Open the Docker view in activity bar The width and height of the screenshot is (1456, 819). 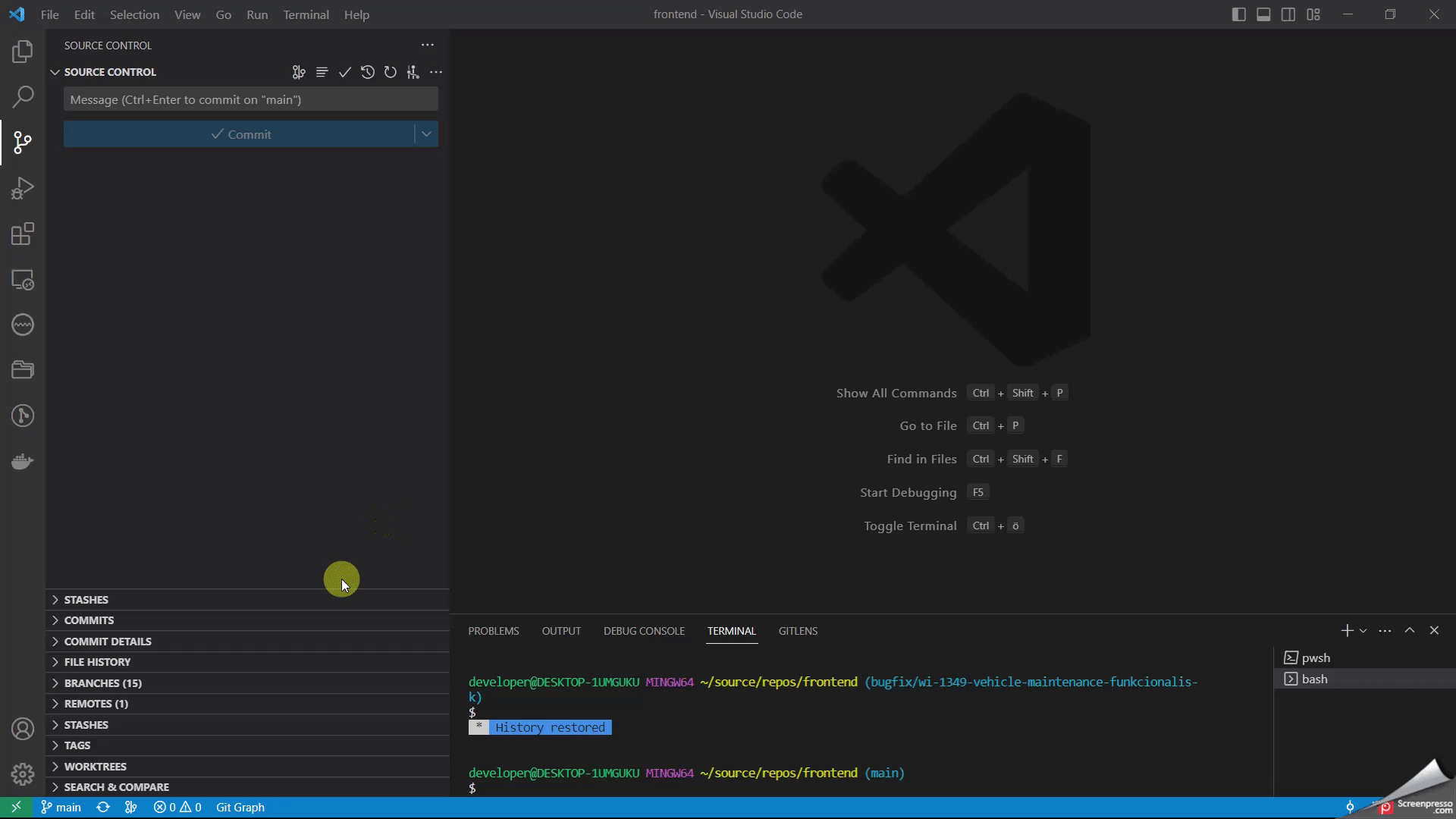click(23, 461)
